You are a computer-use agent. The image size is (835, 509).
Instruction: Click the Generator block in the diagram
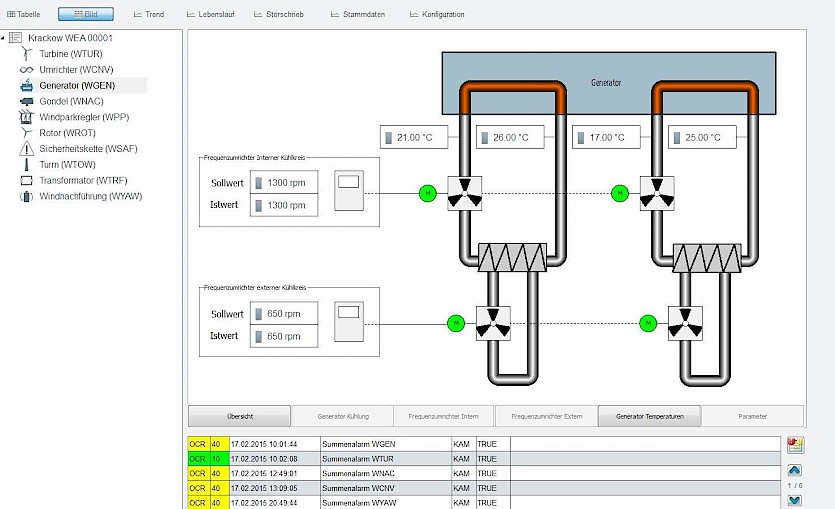tap(609, 83)
